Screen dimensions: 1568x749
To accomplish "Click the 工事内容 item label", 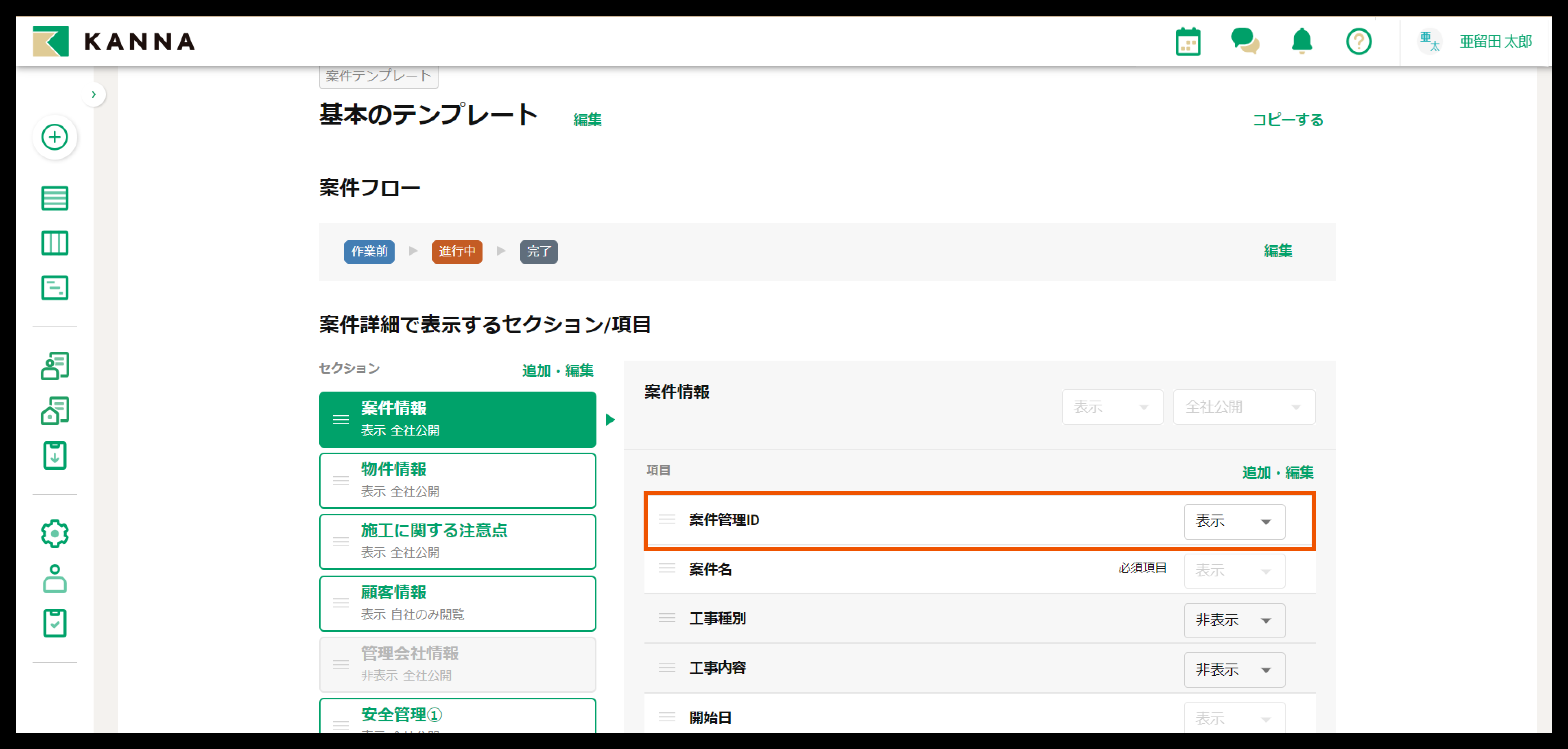I will pos(718,668).
